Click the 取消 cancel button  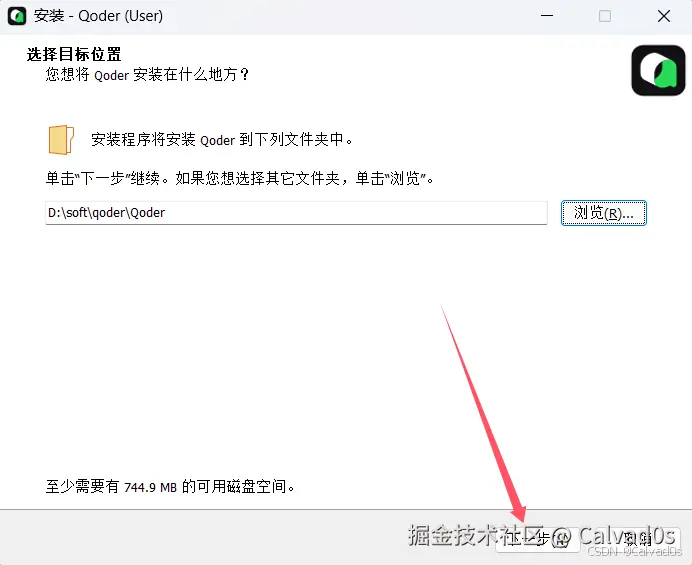(637, 539)
